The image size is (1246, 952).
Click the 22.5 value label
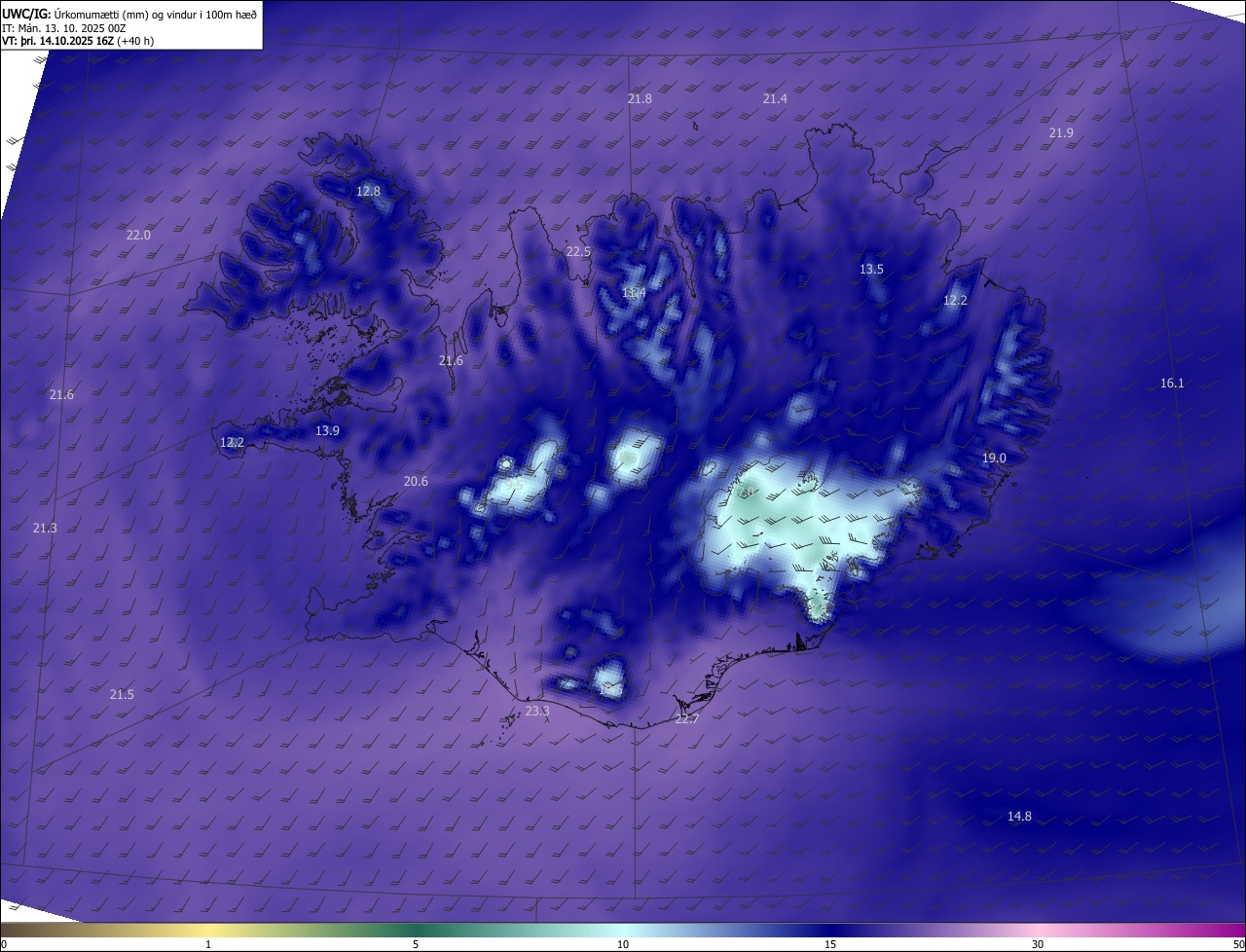click(578, 251)
